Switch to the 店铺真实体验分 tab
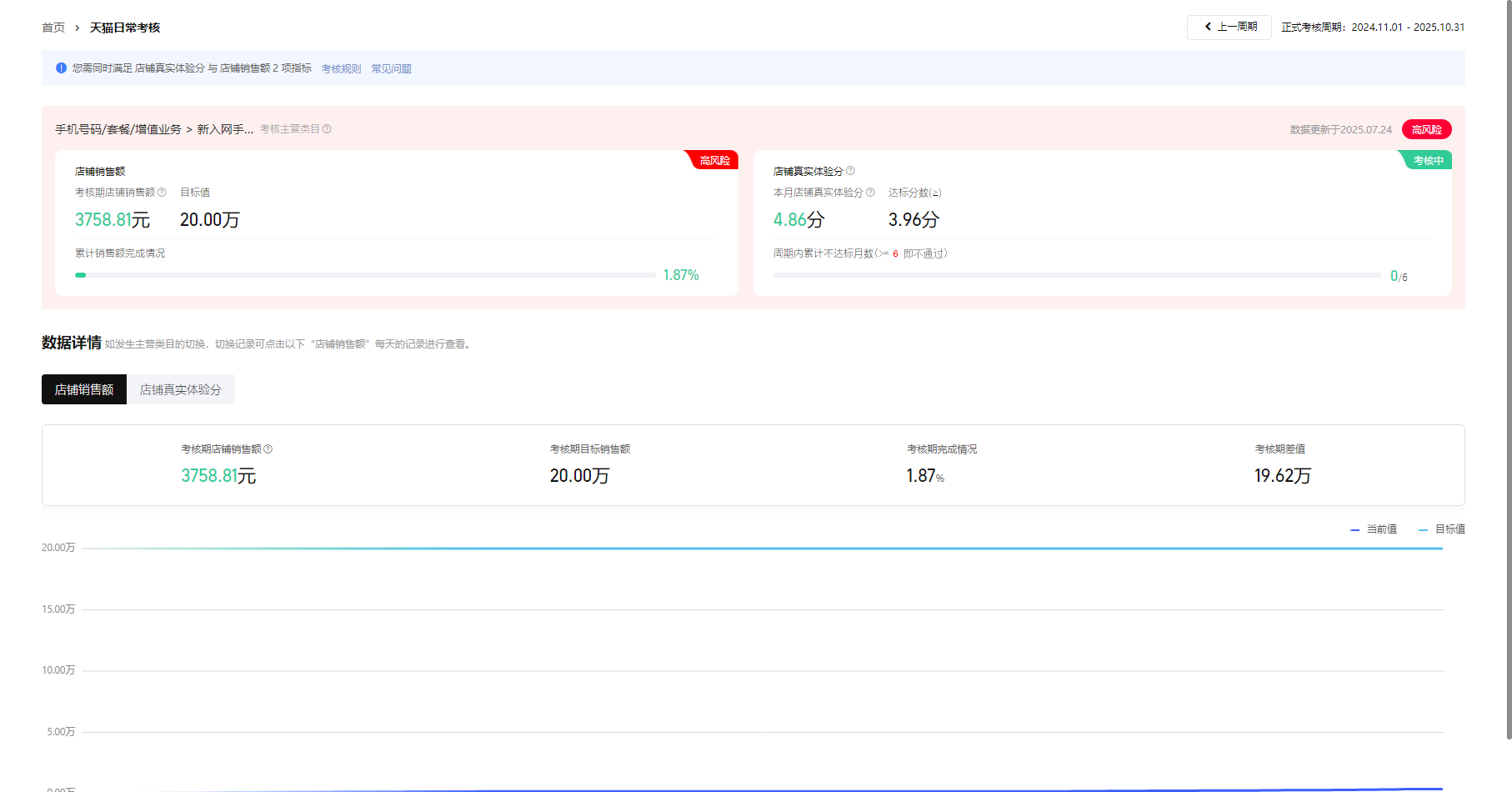 (x=180, y=389)
